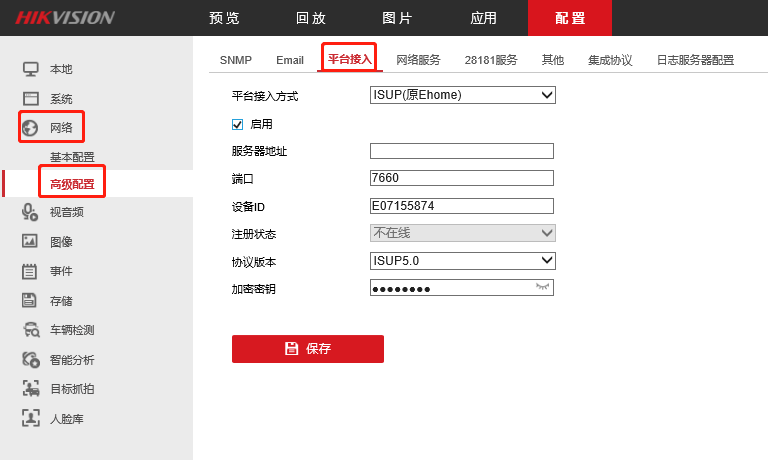Click the 设备ID field showing E07155874
Image resolution: width=768 pixels, height=460 pixels.
462,206
